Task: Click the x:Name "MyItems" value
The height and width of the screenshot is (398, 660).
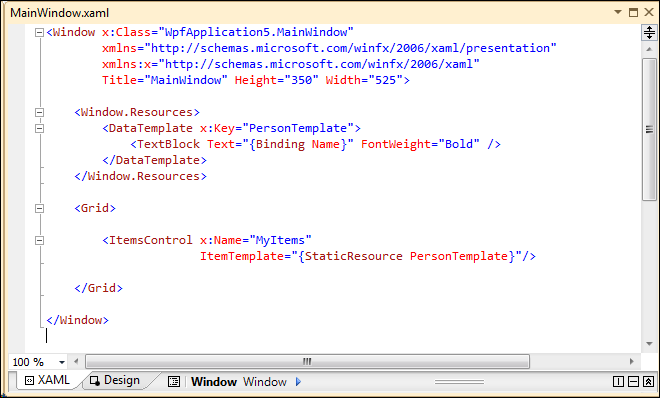Action: 280,240
